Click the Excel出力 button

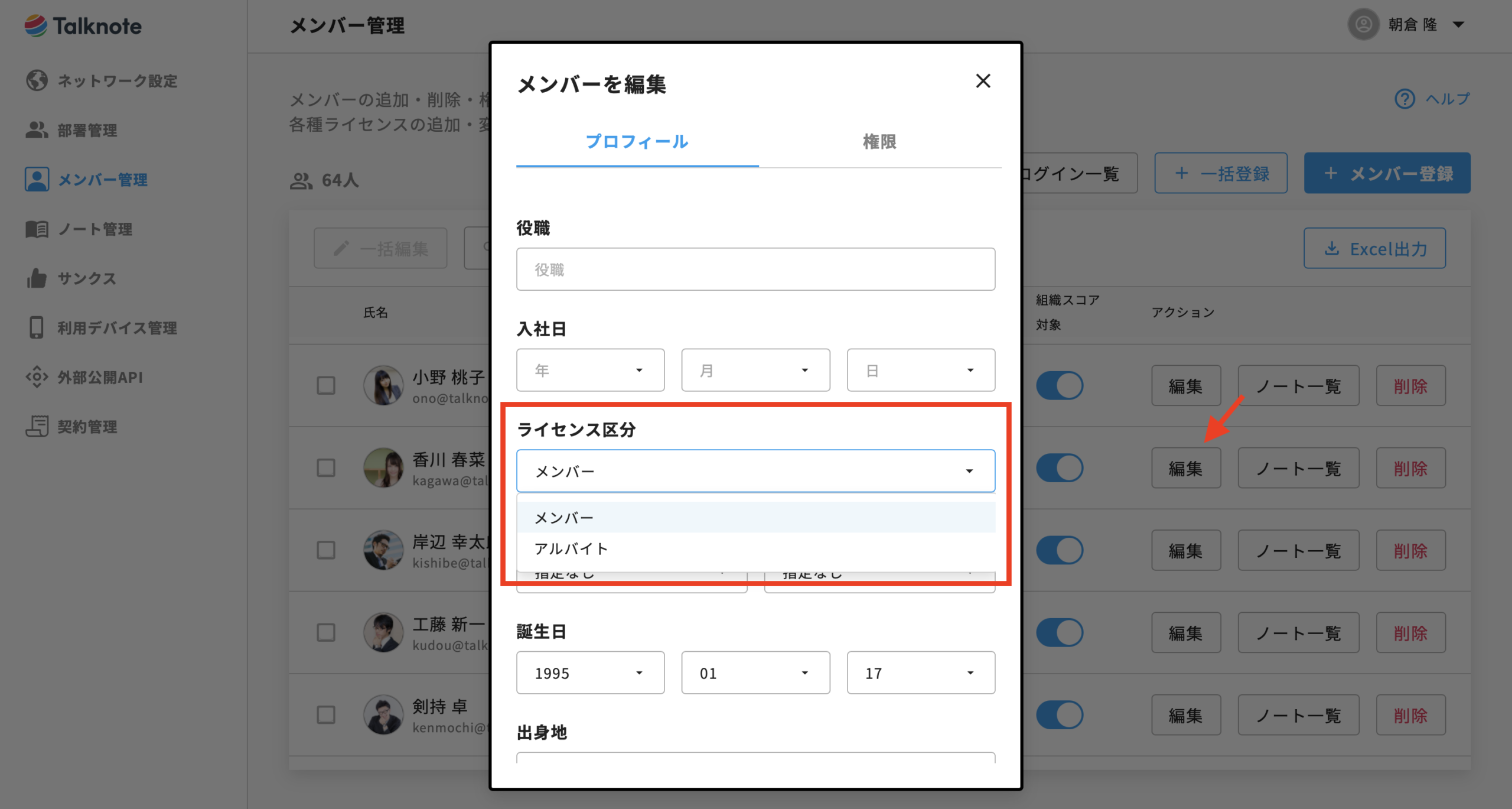[1374, 249]
